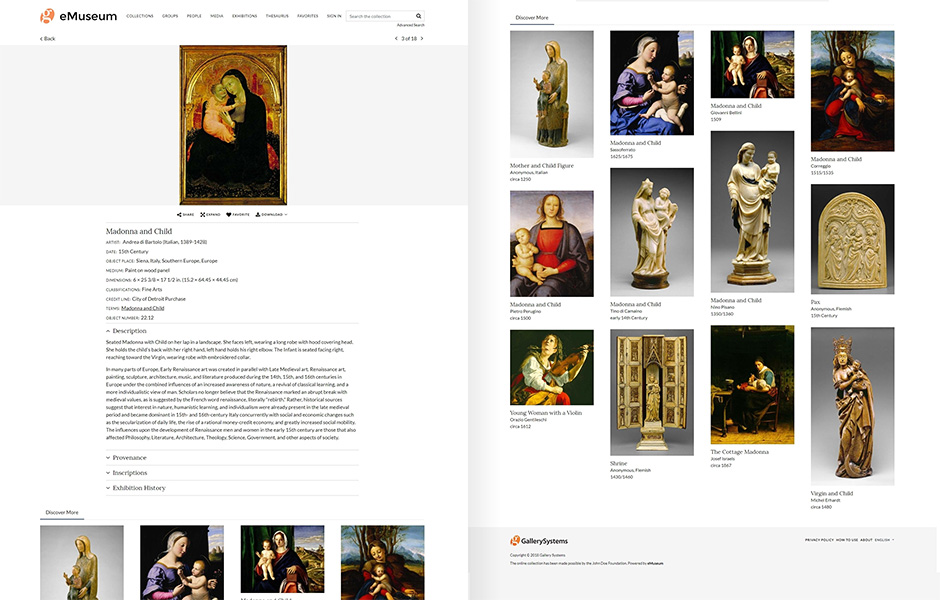
Task: Expand the Provenance section
Action: coord(126,457)
